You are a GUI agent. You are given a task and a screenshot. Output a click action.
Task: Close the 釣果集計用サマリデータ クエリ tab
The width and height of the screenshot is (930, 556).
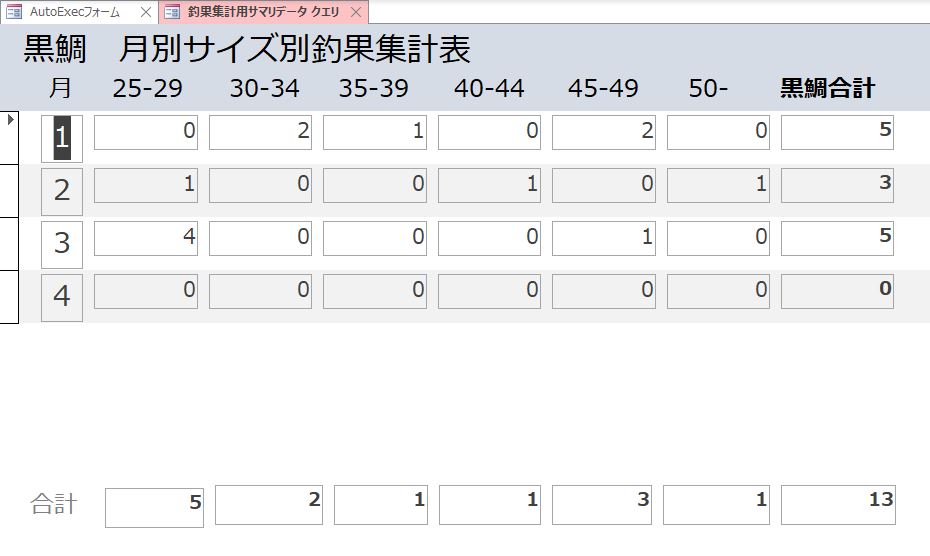click(x=356, y=12)
